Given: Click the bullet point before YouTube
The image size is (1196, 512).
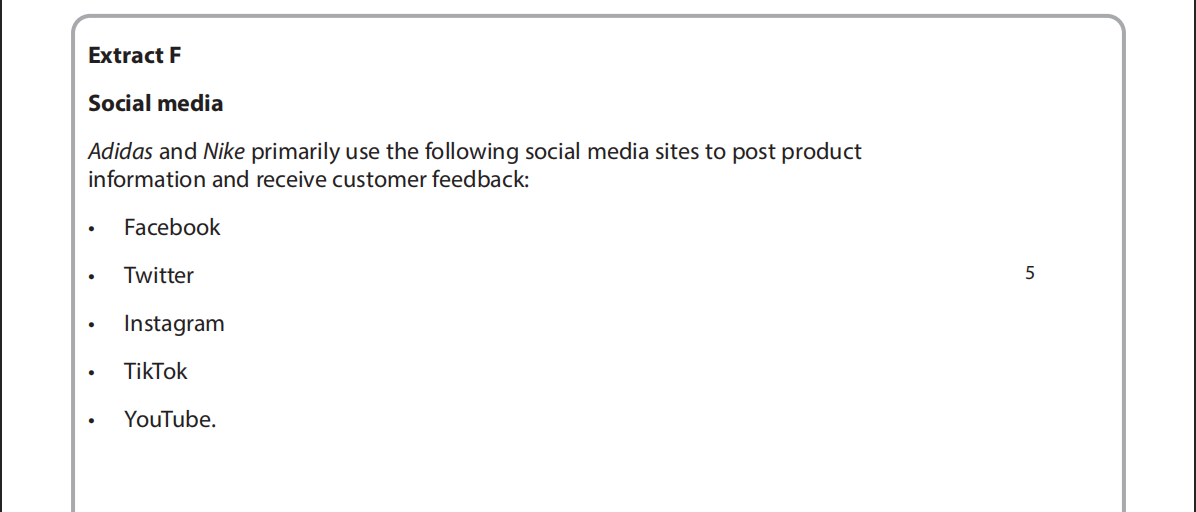Looking at the screenshot, I should 92,422.
